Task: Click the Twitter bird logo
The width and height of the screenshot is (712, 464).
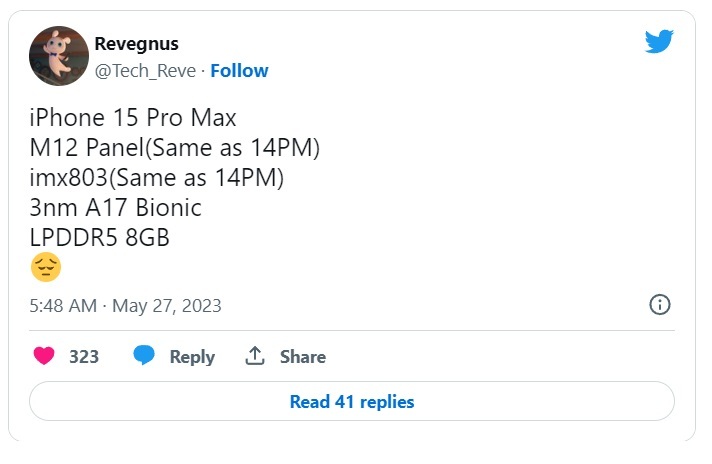Action: [x=659, y=41]
